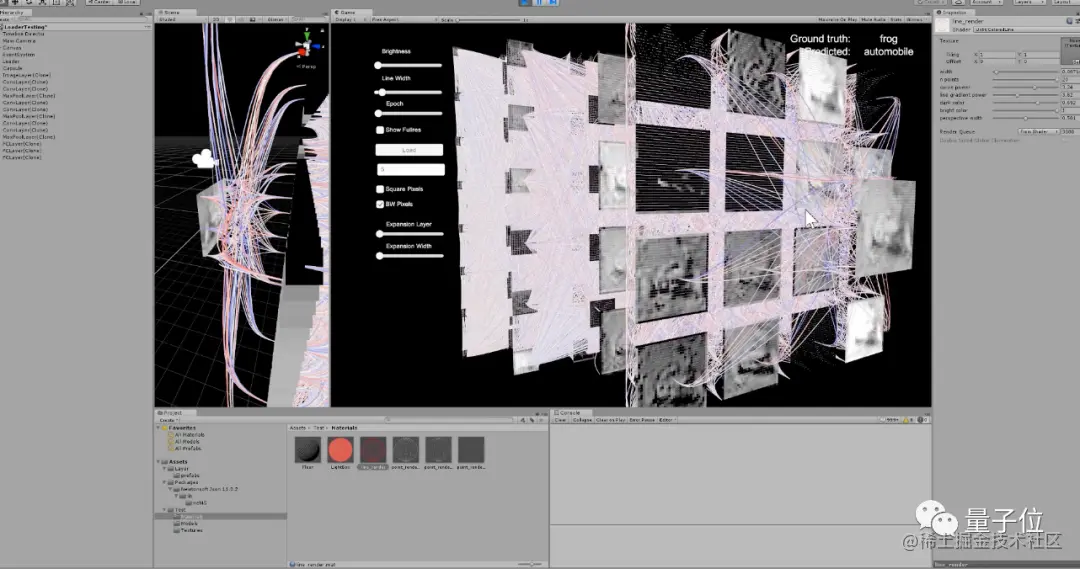Toggle Maximize On Play in Game view

click(837, 19)
